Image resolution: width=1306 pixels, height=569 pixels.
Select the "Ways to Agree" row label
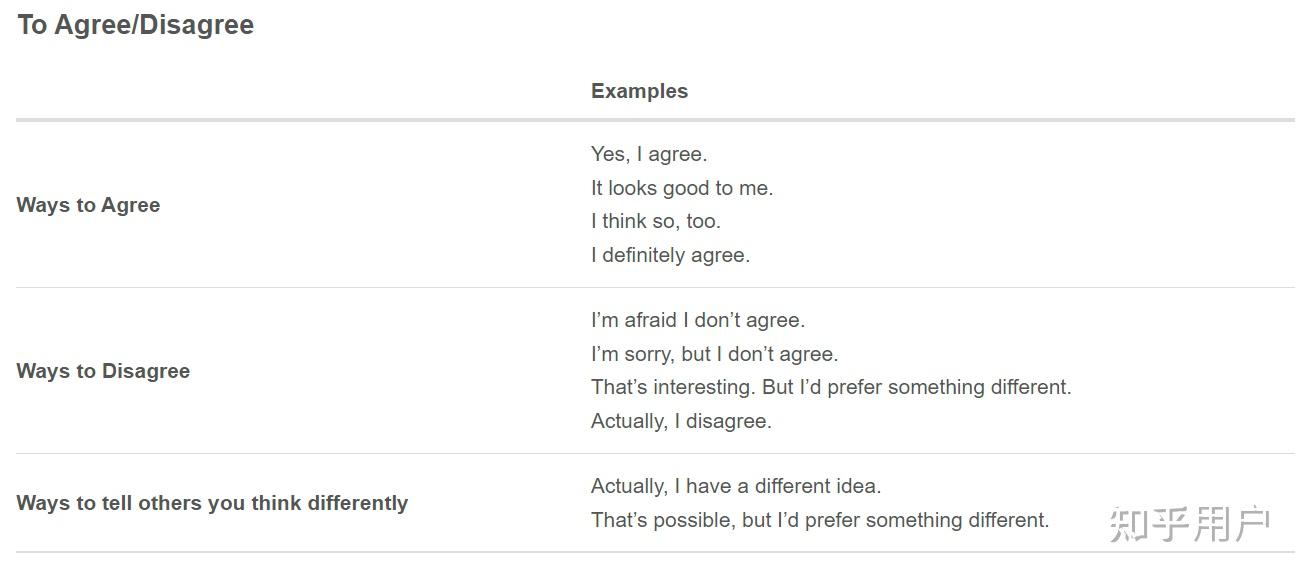point(88,205)
